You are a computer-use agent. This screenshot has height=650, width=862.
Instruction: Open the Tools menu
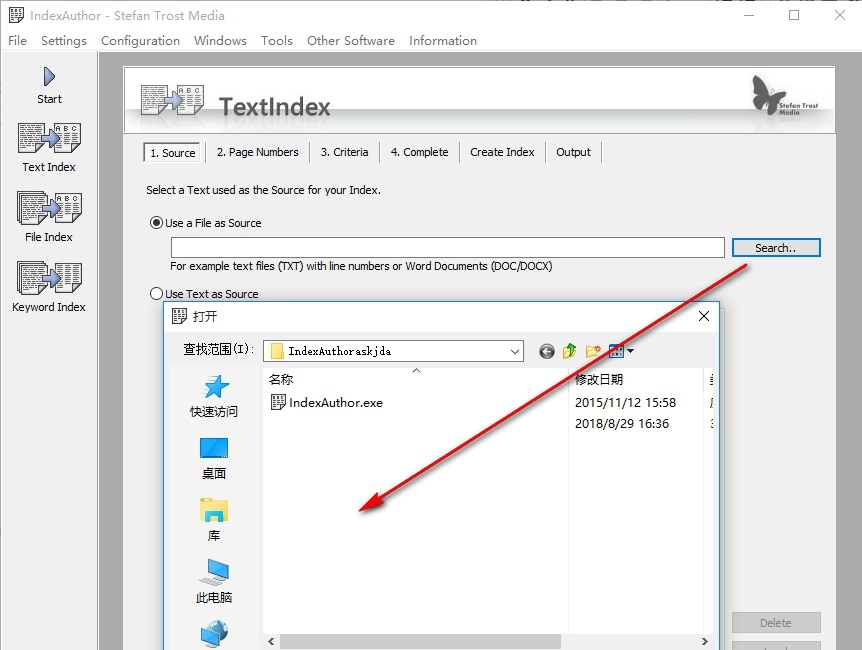pos(277,41)
